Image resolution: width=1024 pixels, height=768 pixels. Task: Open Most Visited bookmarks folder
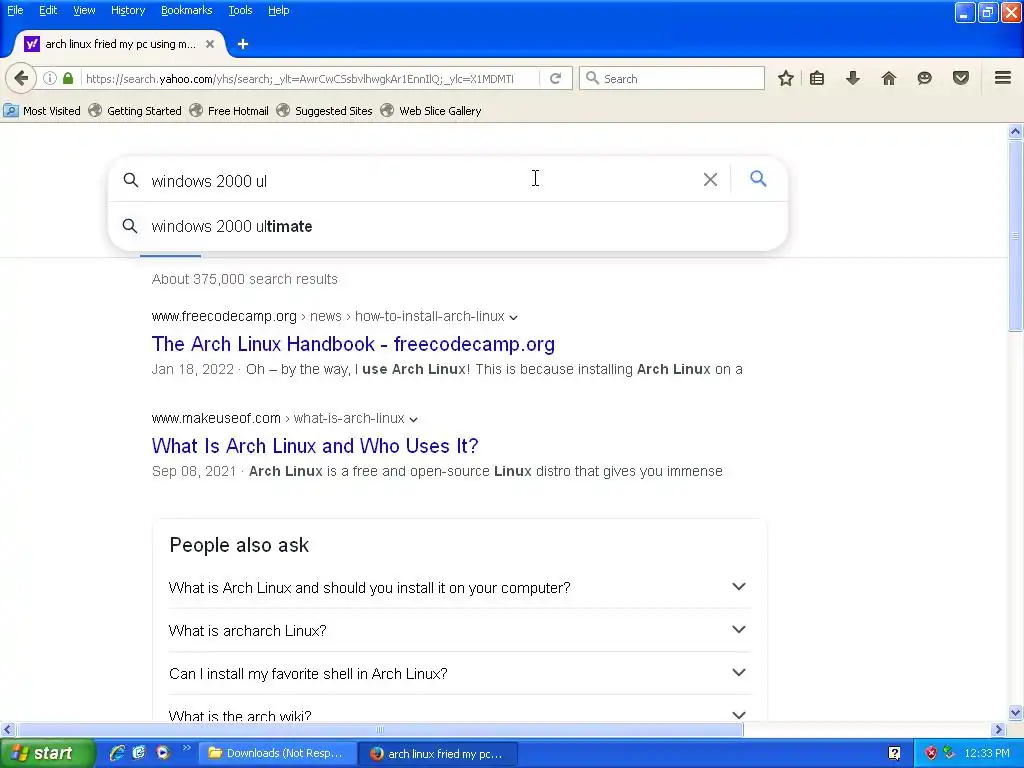tap(42, 111)
